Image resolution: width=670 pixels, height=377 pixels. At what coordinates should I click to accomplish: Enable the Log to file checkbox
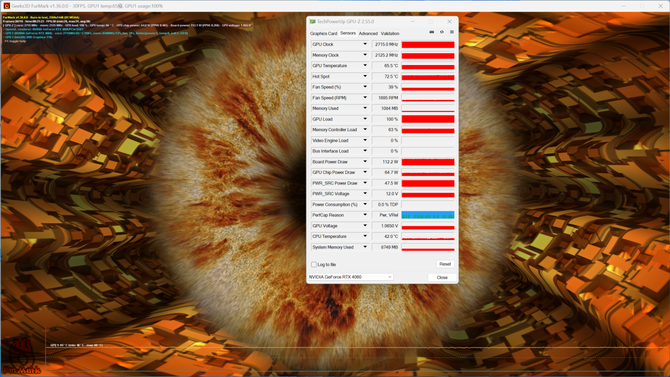[314, 265]
